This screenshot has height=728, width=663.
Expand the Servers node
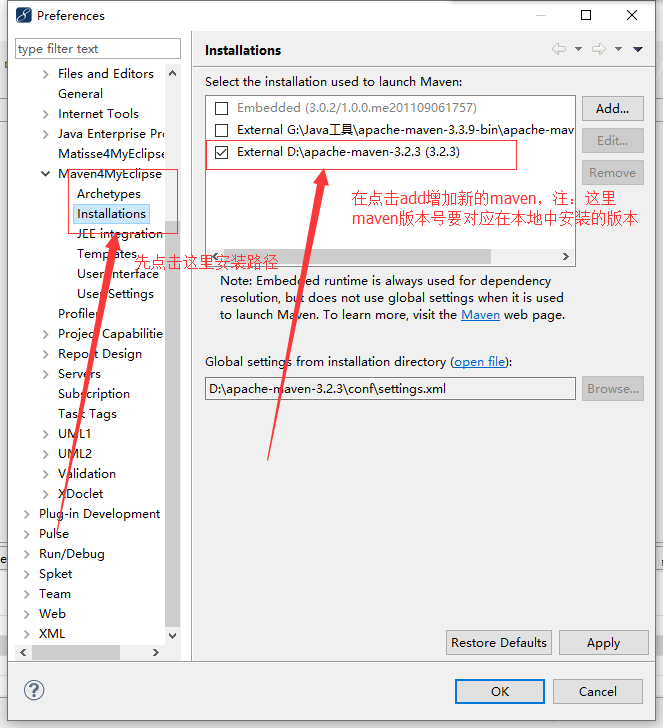tap(46, 374)
